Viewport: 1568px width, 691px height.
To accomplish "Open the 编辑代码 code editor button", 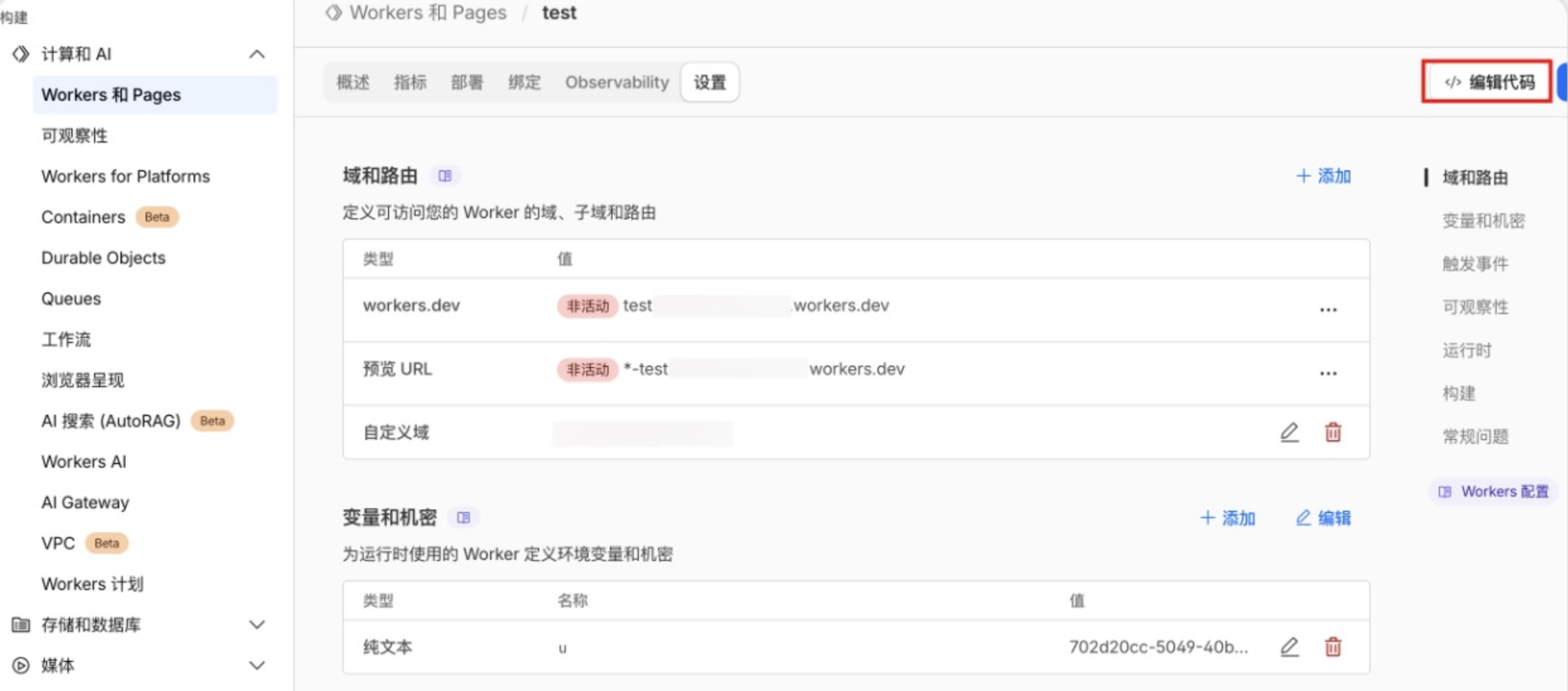I will [1489, 82].
